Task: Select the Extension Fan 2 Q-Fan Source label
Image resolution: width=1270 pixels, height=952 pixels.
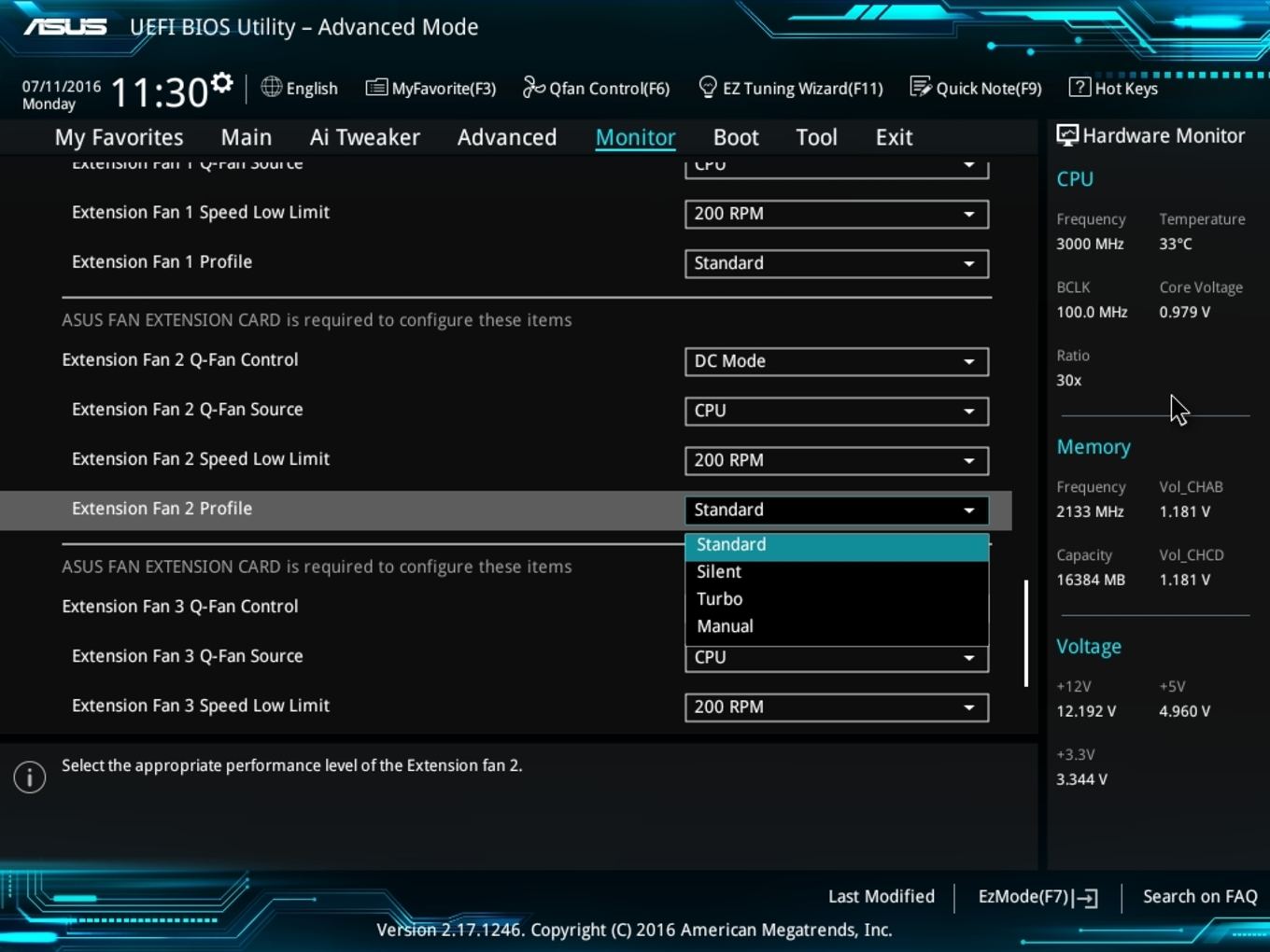Action: click(x=188, y=410)
